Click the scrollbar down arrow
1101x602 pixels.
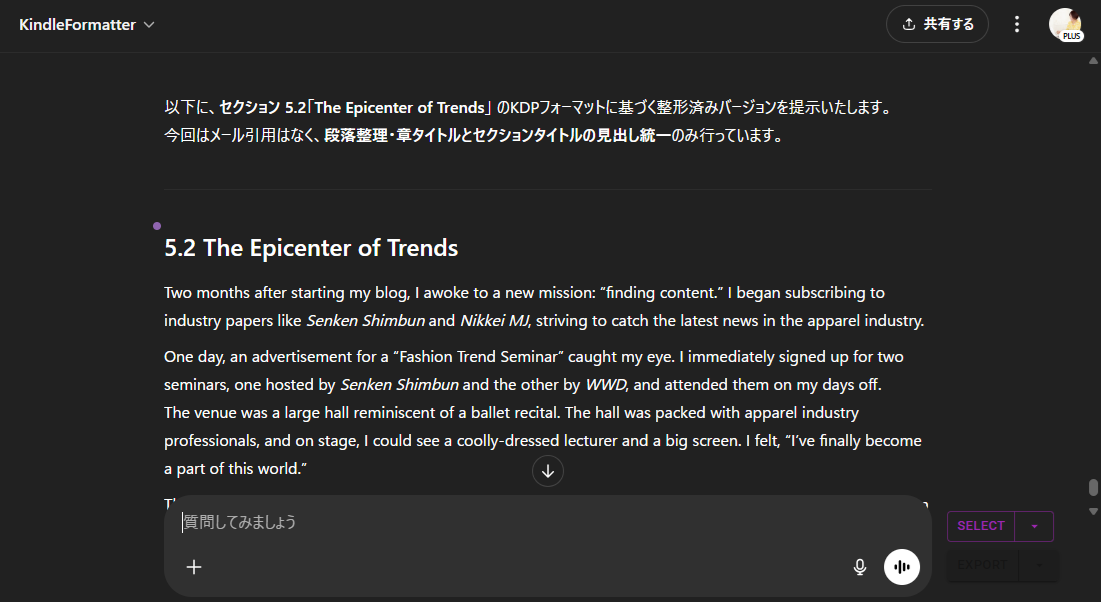(x=1093, y=512)
